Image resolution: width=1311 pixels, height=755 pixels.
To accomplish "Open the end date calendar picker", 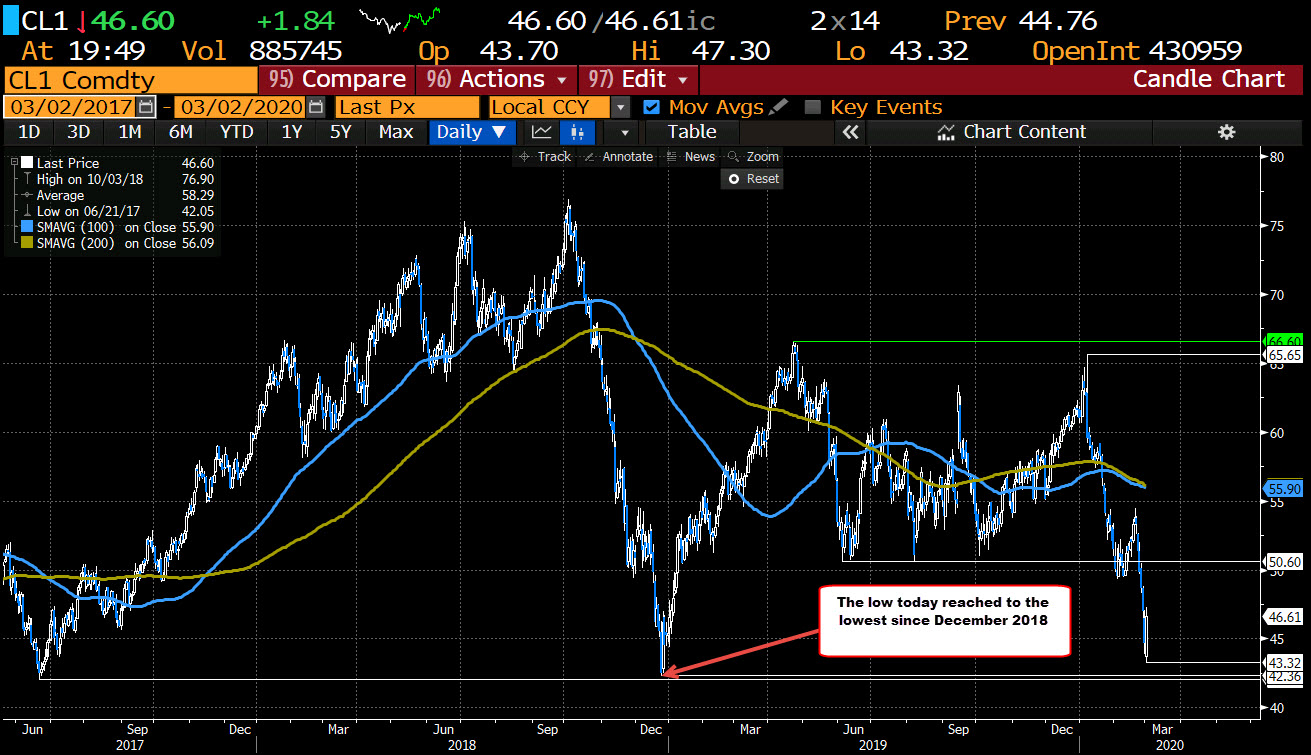I will [316, 107].
